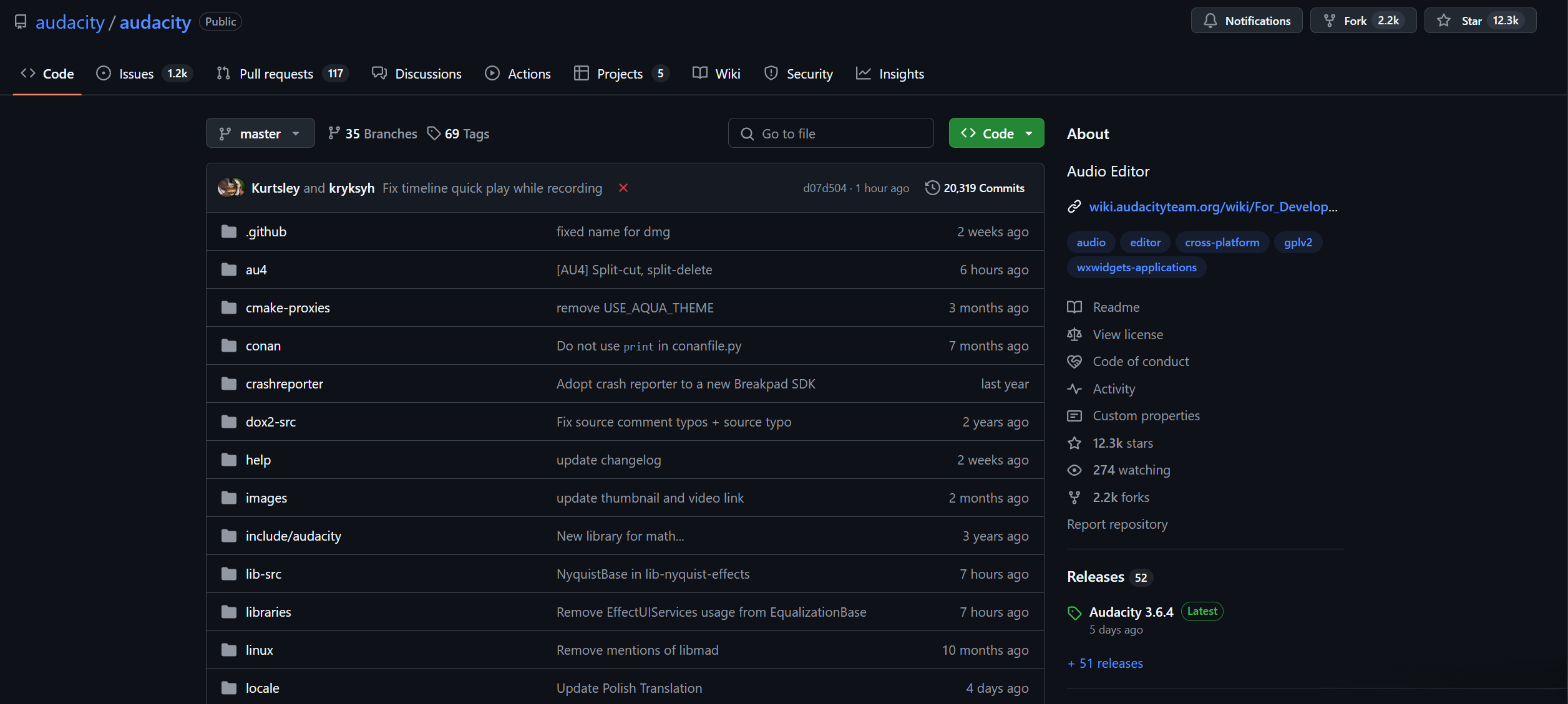Click the tag icon next to 69 Tags
The width and height of the screenshot is (1568, 704).
pyautogui.click(x=434, y=133)
